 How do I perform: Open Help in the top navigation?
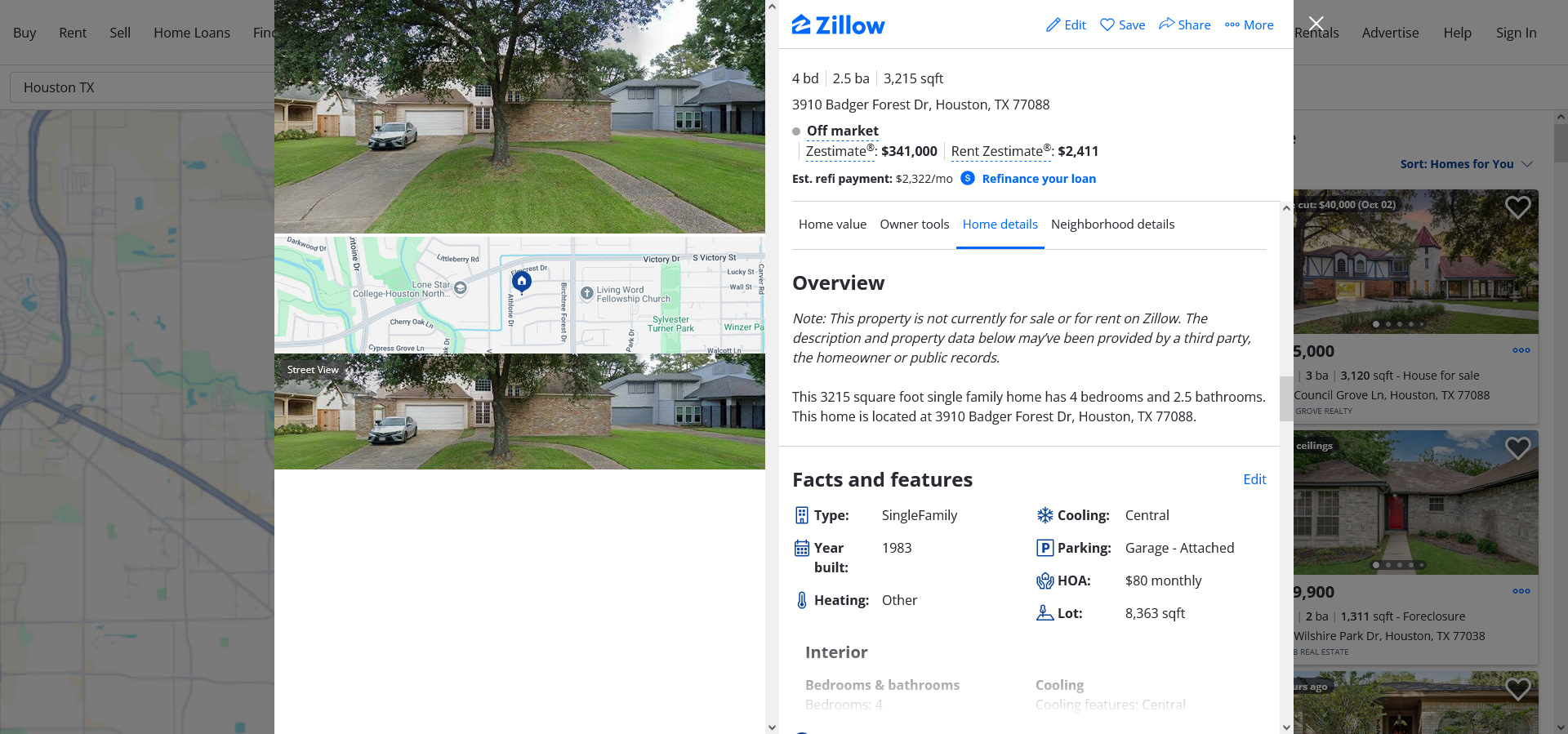(1457, 33)
